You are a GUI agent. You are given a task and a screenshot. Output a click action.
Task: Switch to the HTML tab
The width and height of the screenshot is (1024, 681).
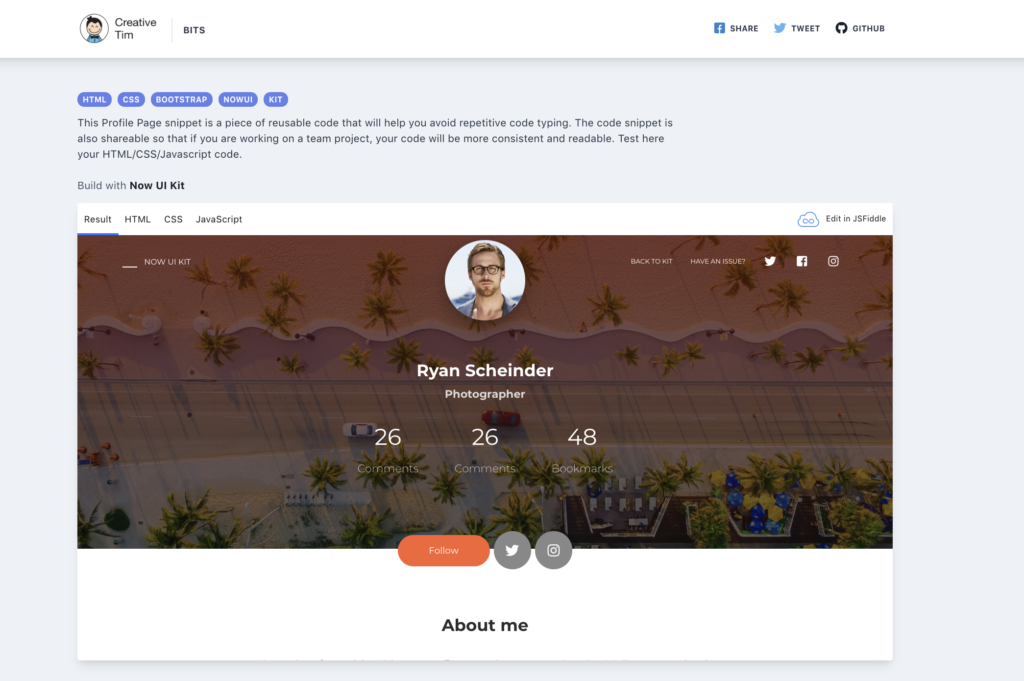tap(137, 219)
